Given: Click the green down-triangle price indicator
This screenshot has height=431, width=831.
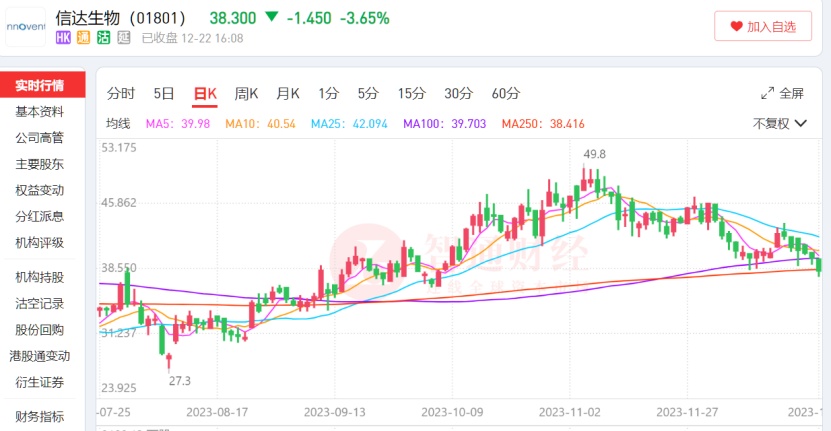Looking at the screenshot, I should (271, 16).
